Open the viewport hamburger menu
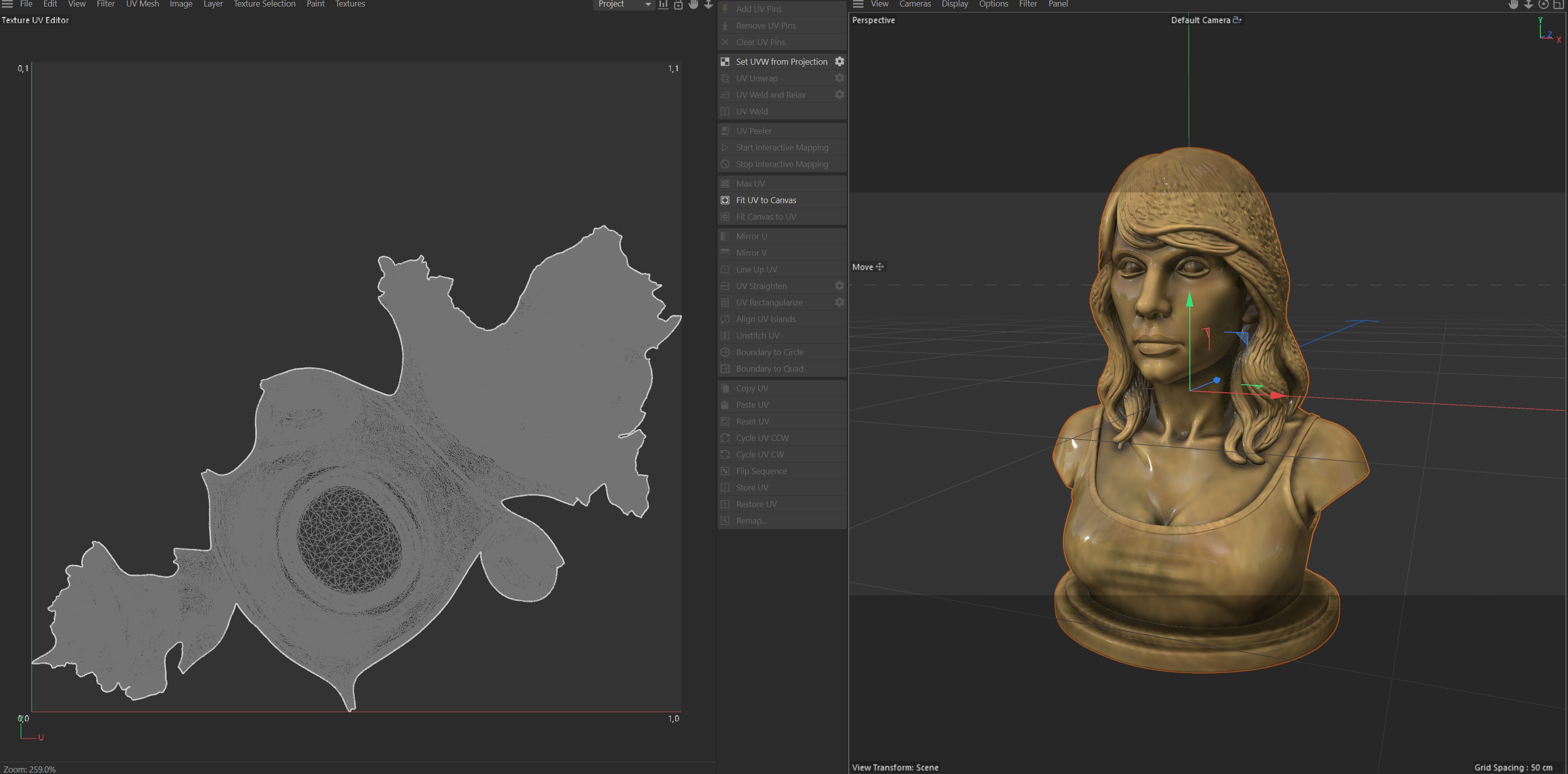This screenshot has height=774, width=1568. click(858, 4)
